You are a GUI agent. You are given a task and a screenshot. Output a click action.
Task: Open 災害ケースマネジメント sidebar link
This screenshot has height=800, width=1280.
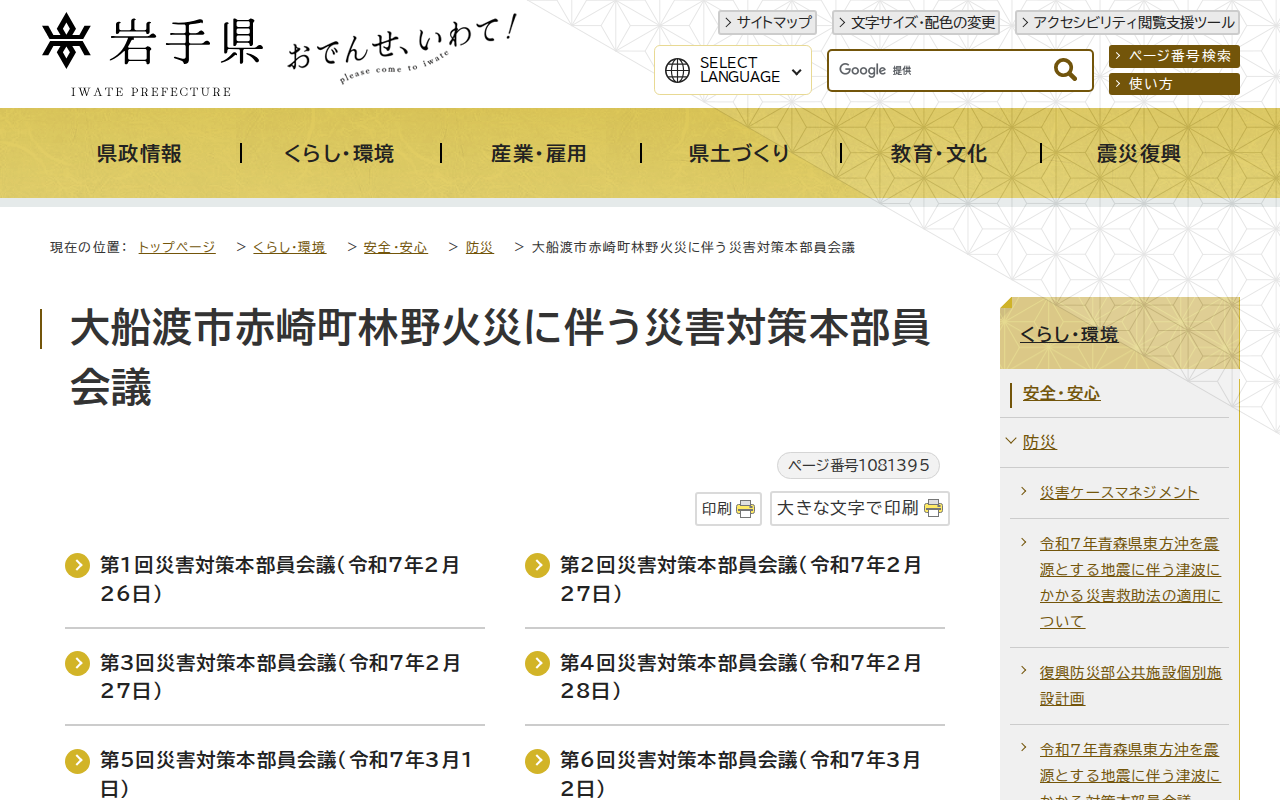tap(1119, 492)
